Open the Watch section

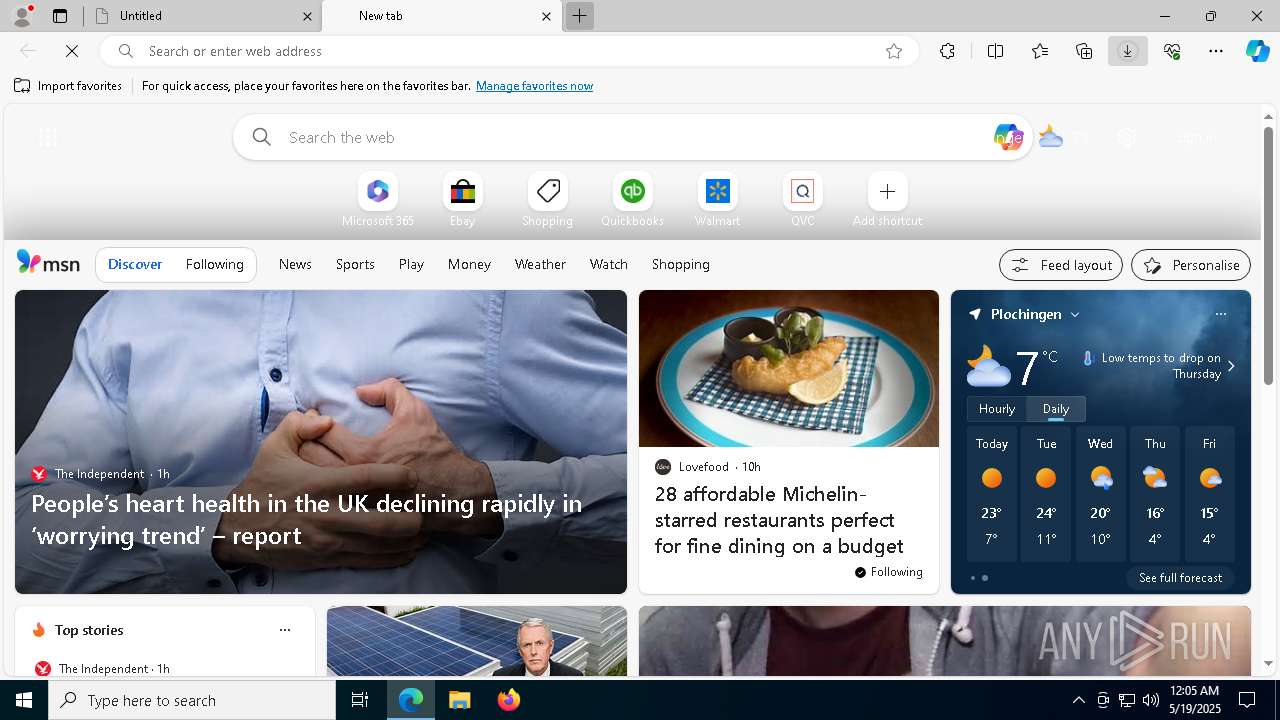609,264
